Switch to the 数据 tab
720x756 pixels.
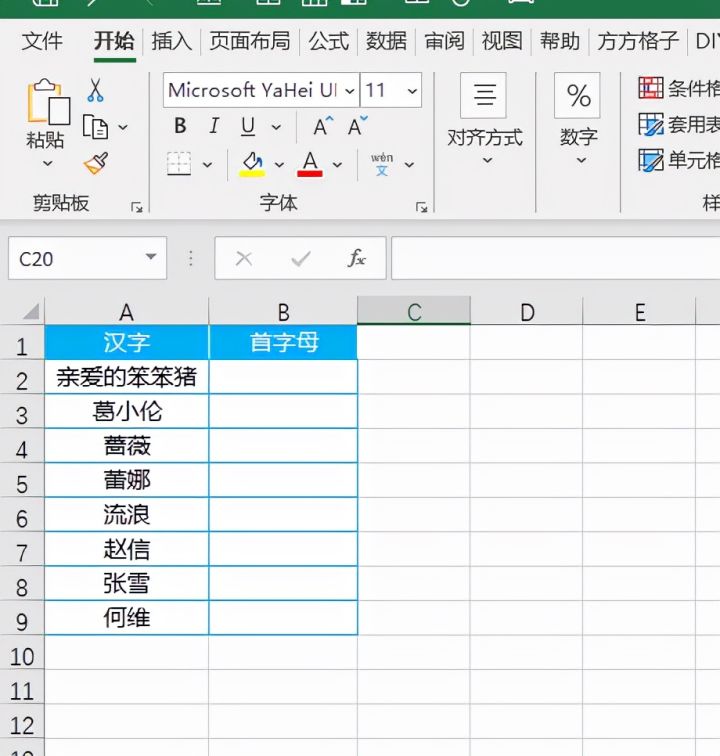coord(386,40)
